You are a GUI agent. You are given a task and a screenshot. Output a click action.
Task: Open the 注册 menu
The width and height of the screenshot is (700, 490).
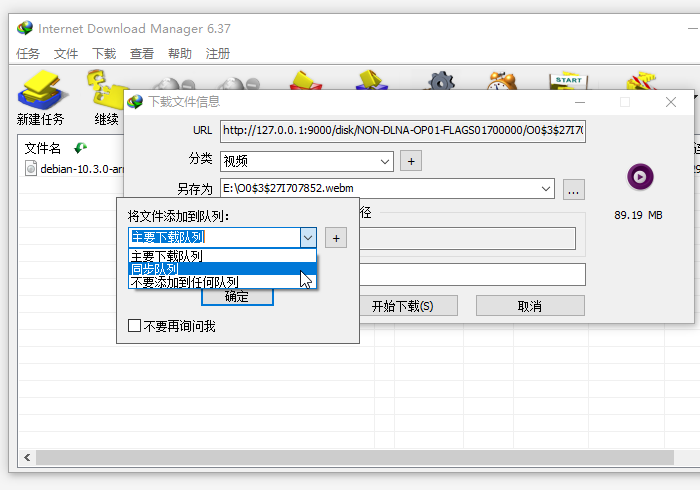click(218, 54)
